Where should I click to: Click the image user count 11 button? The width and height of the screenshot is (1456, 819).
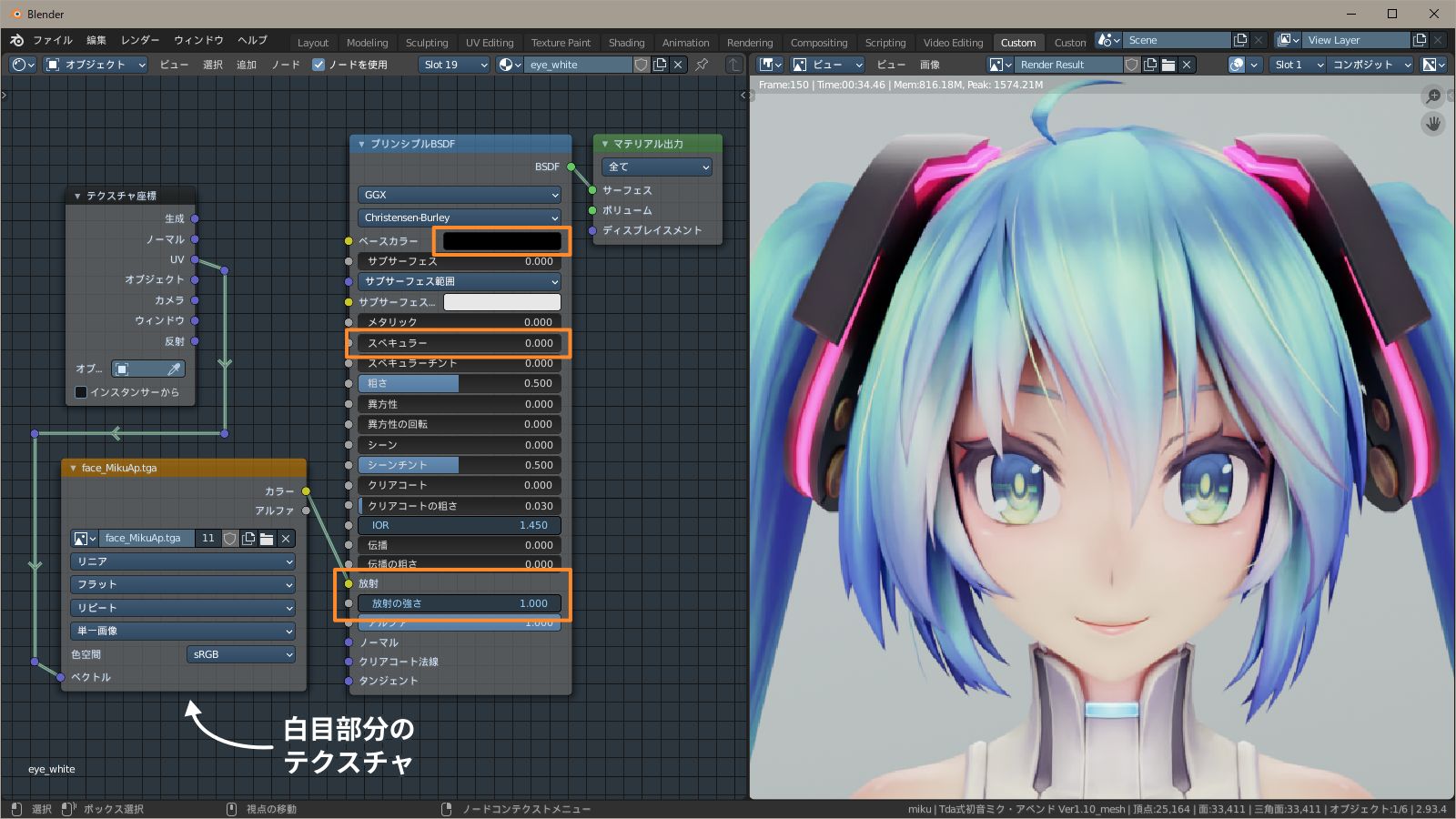click(x=208, y=539)
